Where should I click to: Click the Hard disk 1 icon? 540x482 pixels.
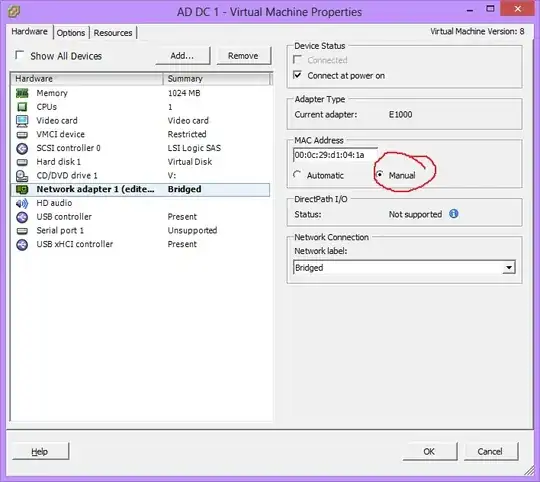pyautogui.click(x=22, y=162)
